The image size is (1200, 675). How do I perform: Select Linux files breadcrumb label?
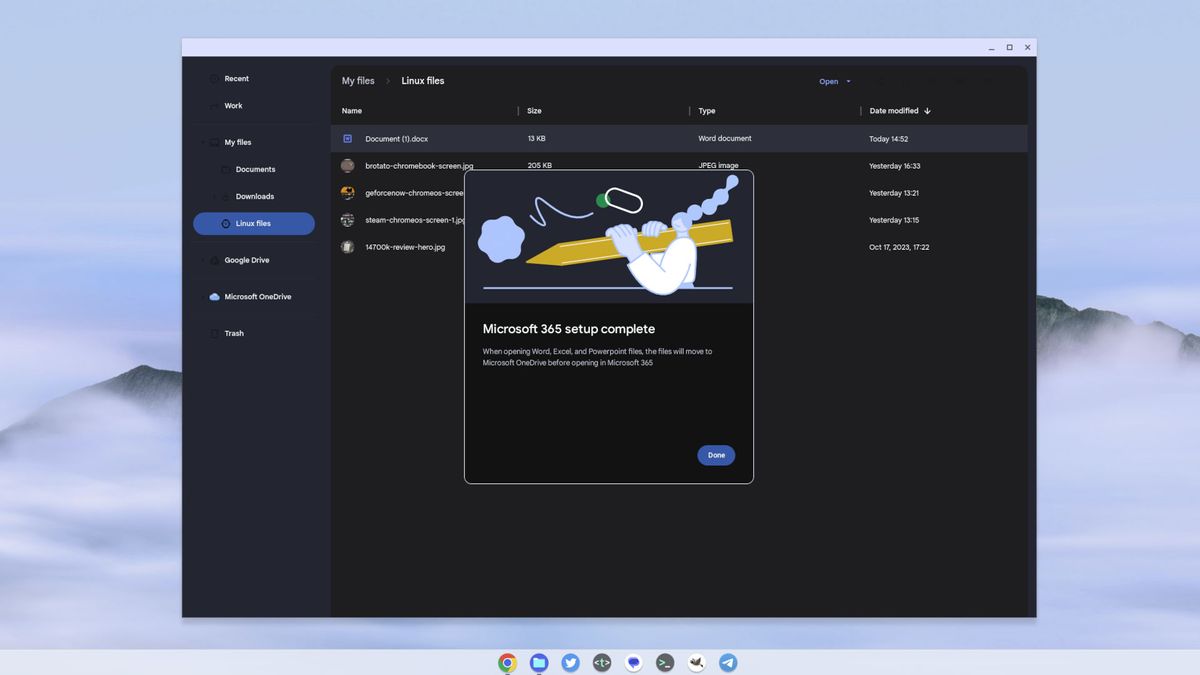click(423, 81)
